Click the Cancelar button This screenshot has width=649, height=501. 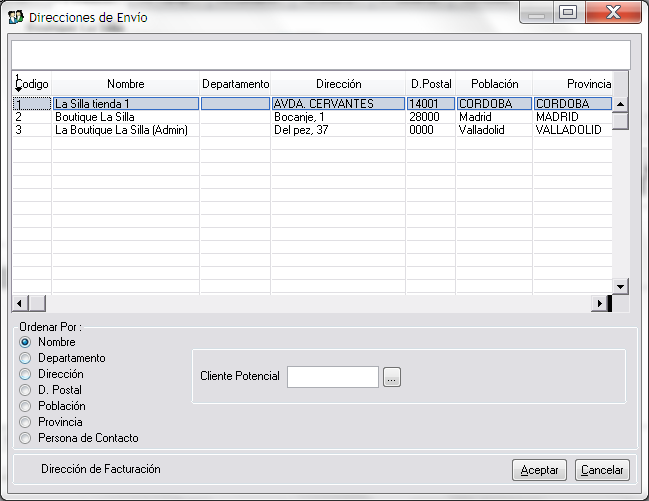602,470
